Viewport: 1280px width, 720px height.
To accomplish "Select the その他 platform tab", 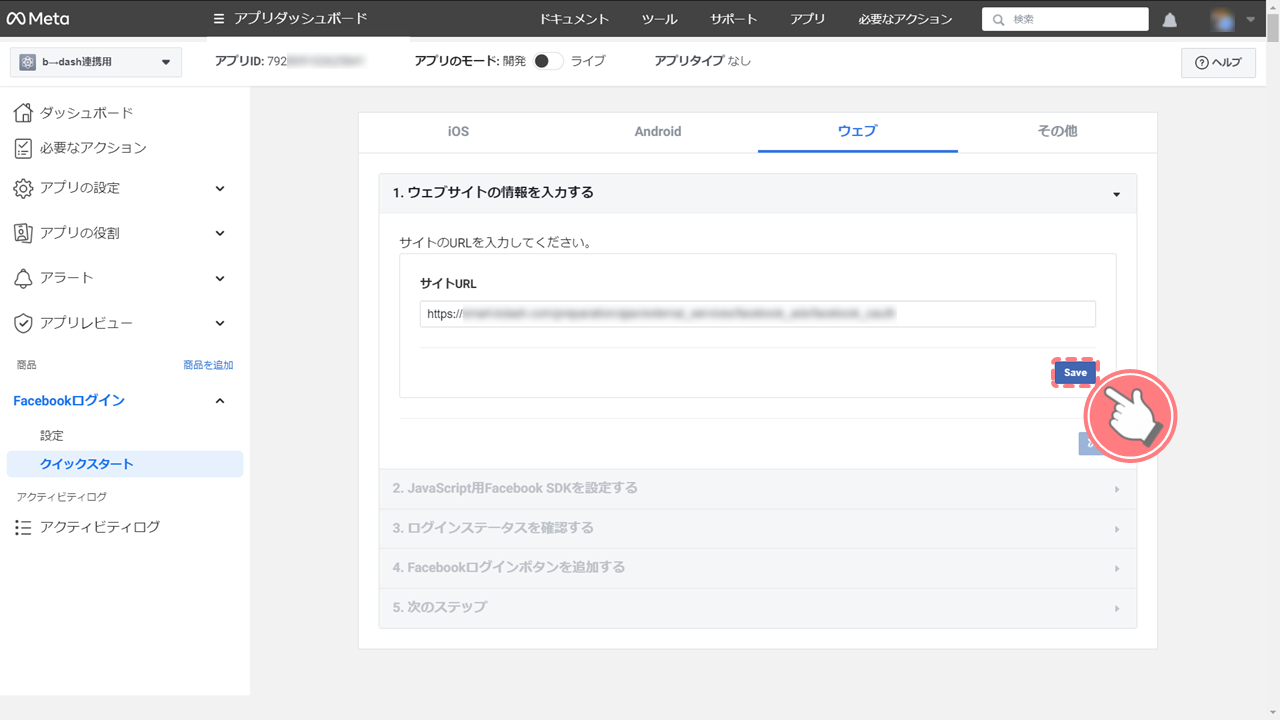I will pyautogui.click(x=1057, y=131).
